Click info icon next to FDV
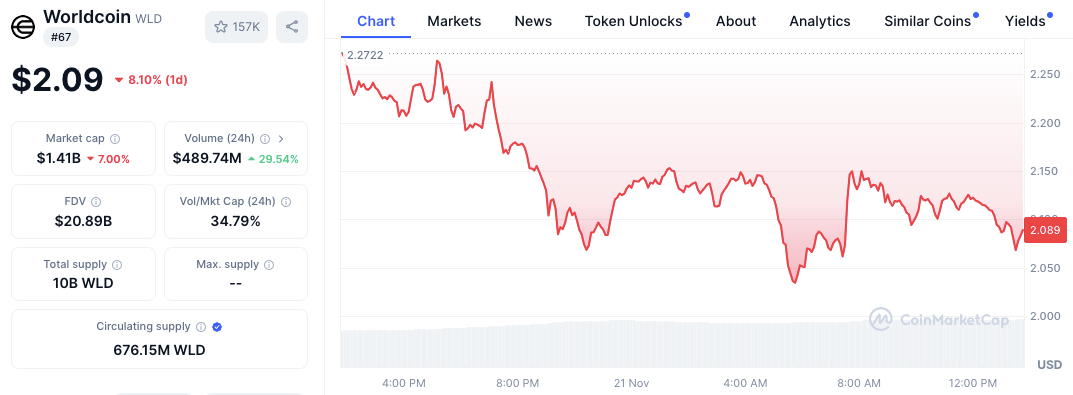This screenshot has width=1073, height=395. click(96, 202)
